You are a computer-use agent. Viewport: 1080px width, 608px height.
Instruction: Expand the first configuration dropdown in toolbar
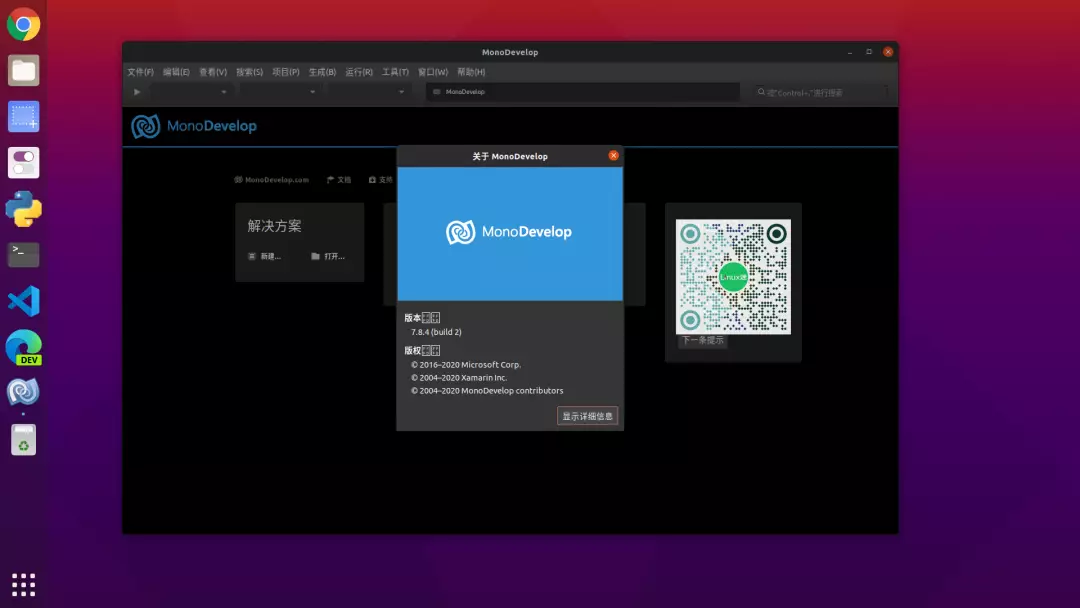click(223, 92)
